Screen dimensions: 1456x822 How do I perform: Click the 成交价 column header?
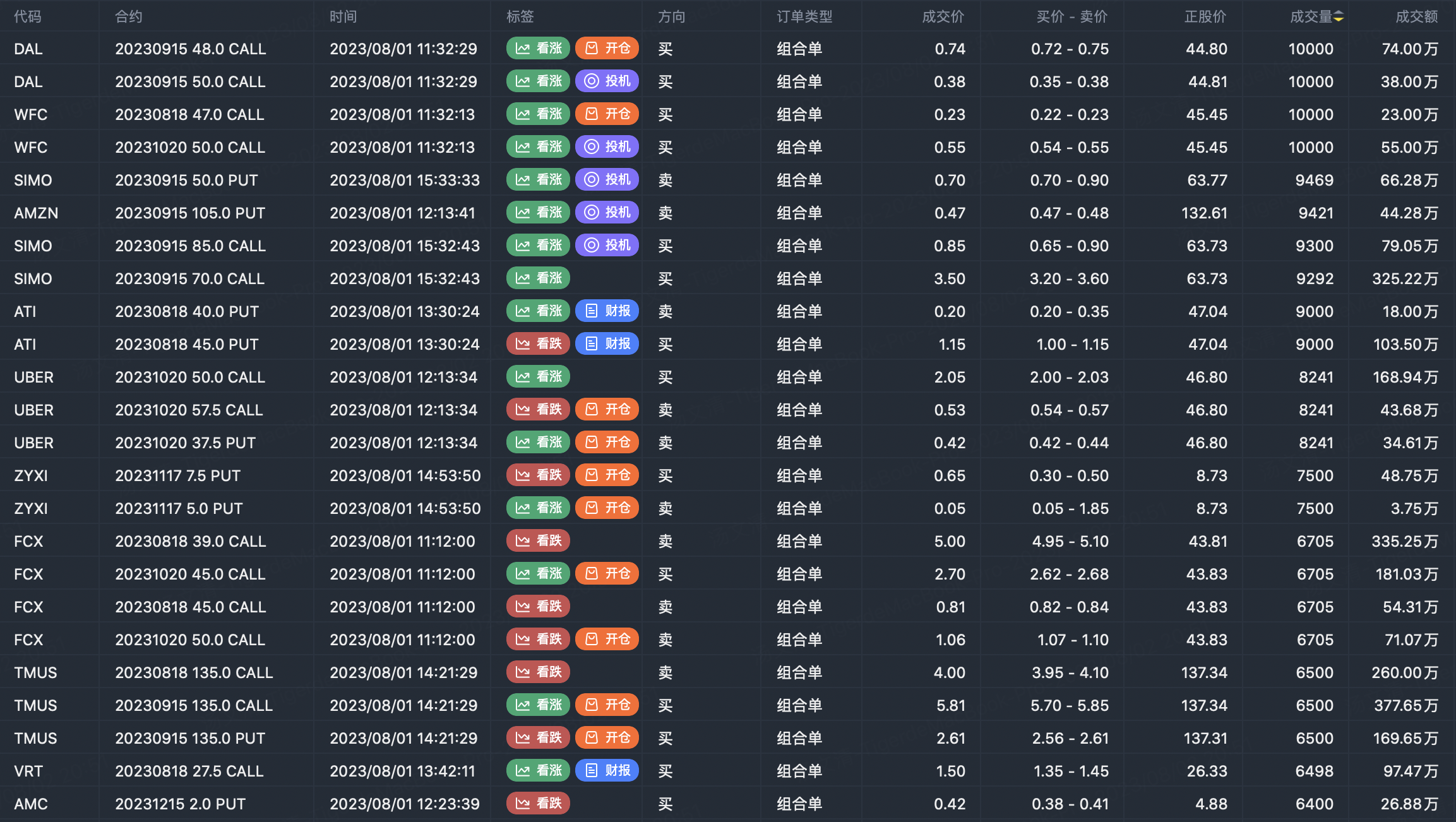(x=943, y=17)
